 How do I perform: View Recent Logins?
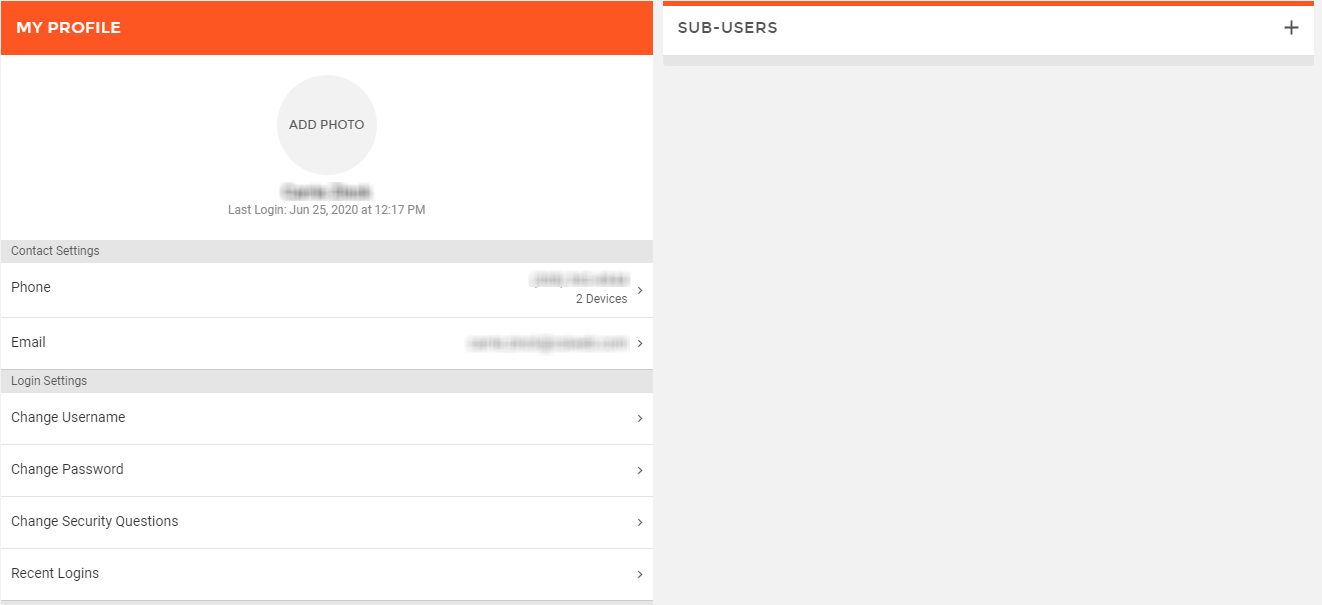pyautogui.click(x=327, y=575)
